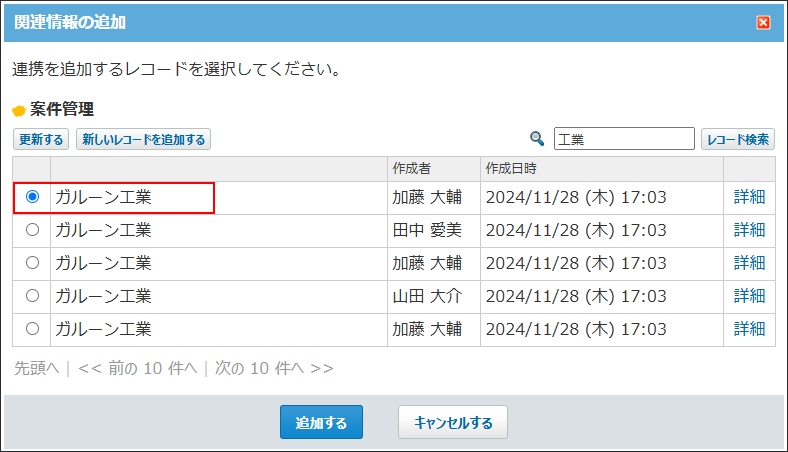Close the 関連情報の追加 dialog with the red X
This screenshot has width=788, height=452.
pyautogui.click(x=763, y=23)
